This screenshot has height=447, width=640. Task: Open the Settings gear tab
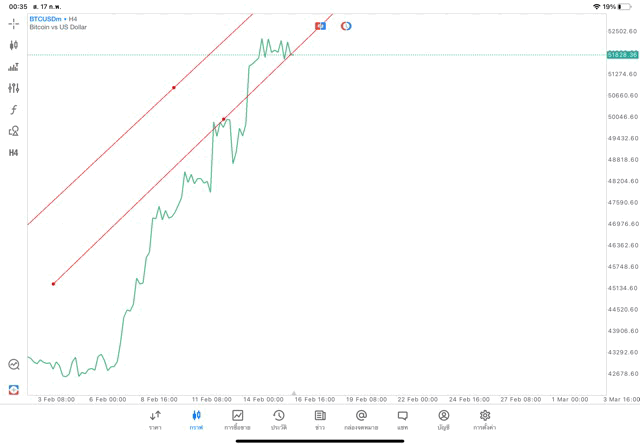[x=485, y=419]
